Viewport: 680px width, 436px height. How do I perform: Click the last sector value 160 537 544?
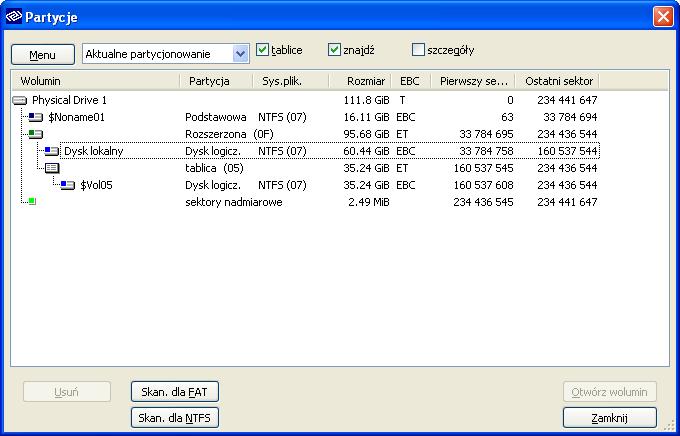567,151
